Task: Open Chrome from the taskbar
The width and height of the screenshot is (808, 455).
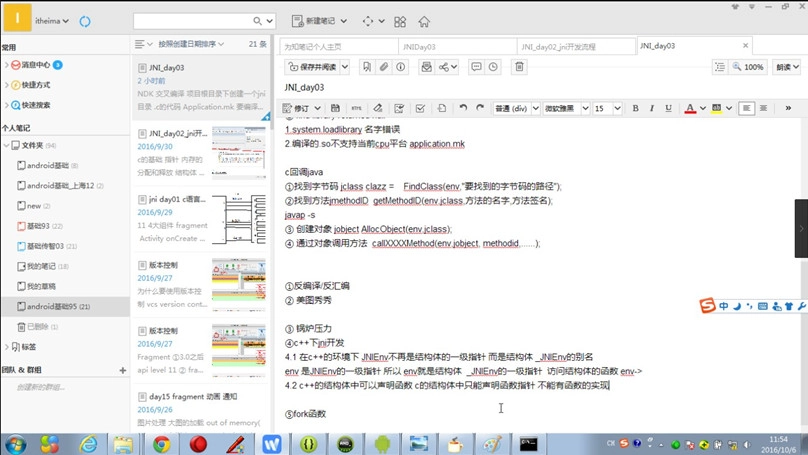Action: tap(161, 444)
